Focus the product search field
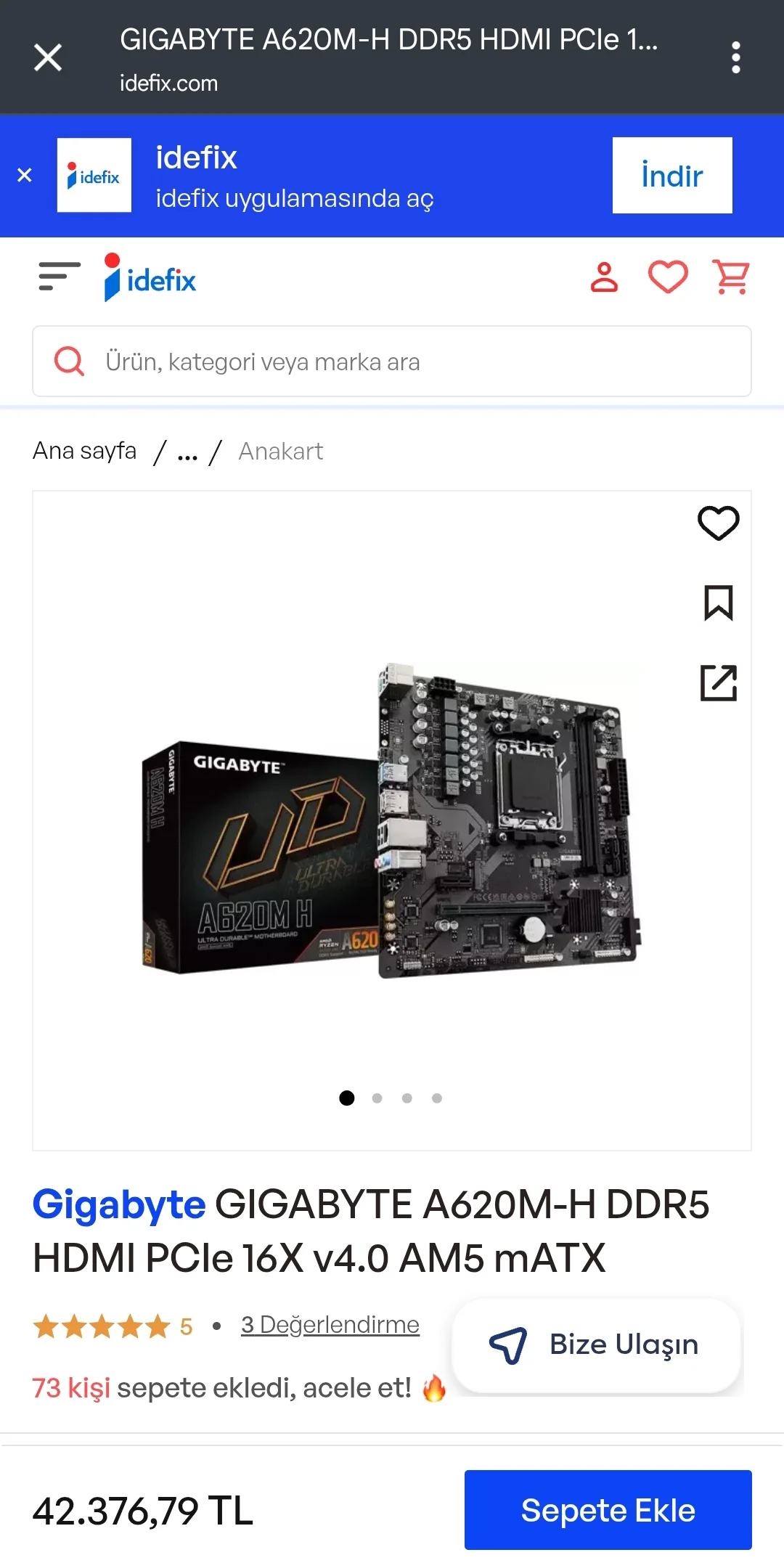The width and height of the screenshot is (784, 1563). (392, 362)
